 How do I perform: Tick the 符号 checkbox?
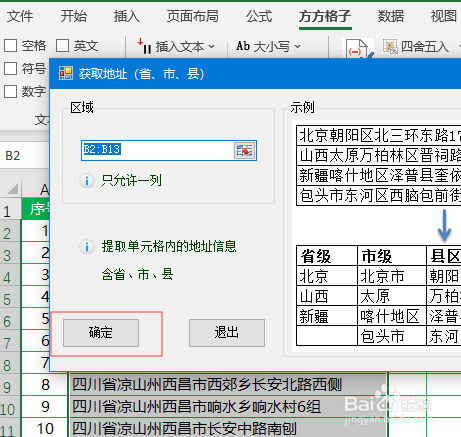pyautogui.click(x=10, y=69)
